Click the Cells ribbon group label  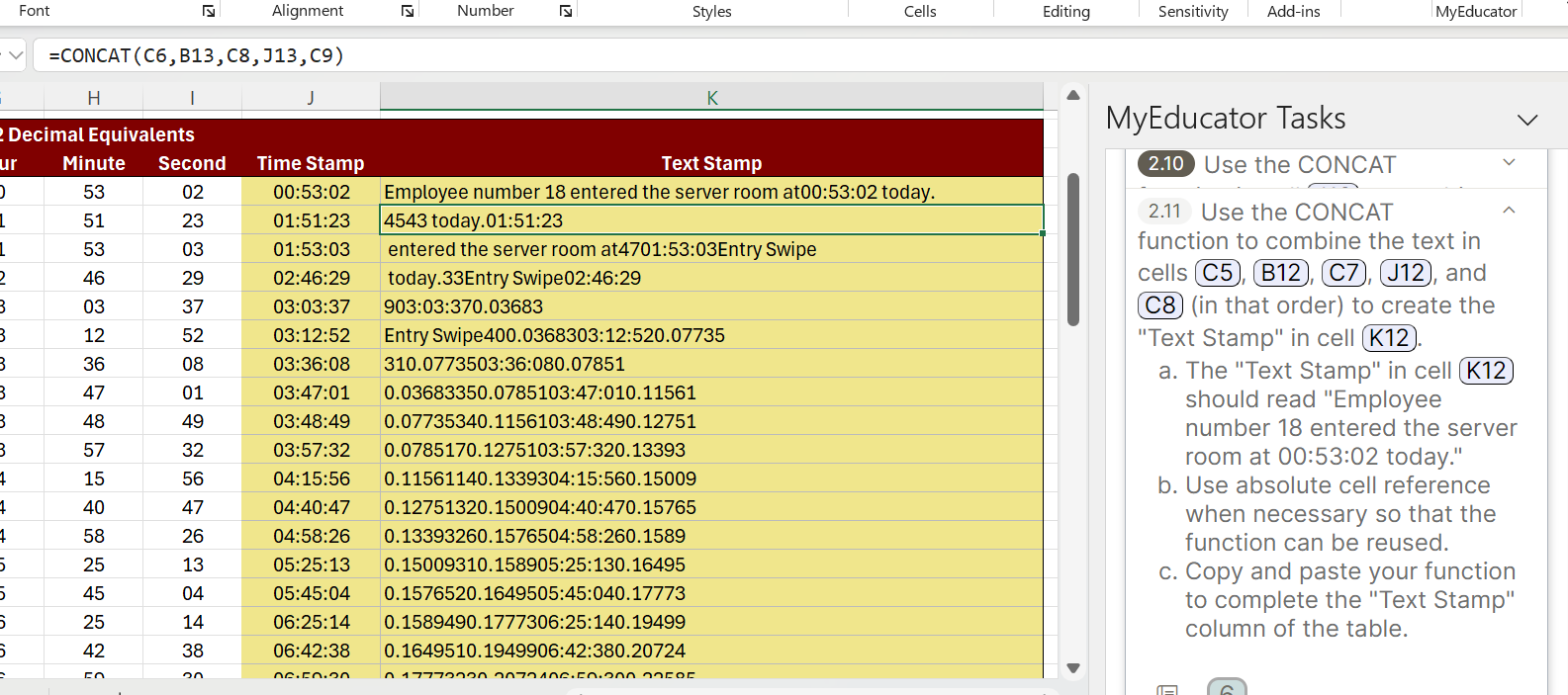(x=920, y=12)
